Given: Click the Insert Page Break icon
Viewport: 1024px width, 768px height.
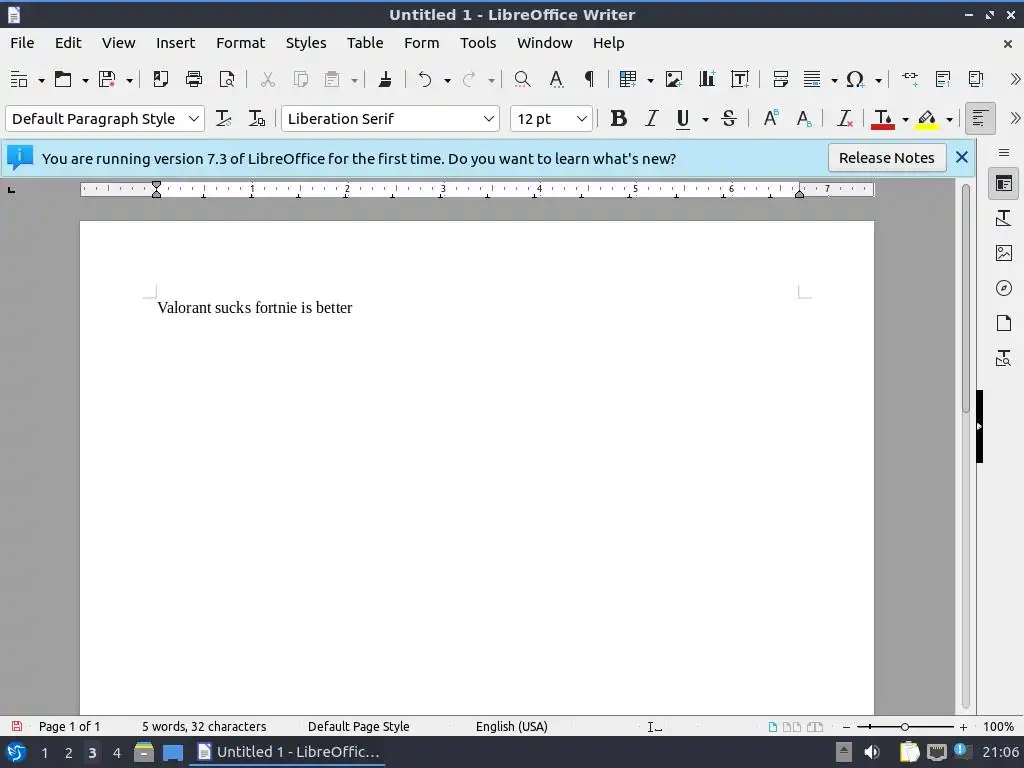Looking at the screenshot, I should [780, 80].
